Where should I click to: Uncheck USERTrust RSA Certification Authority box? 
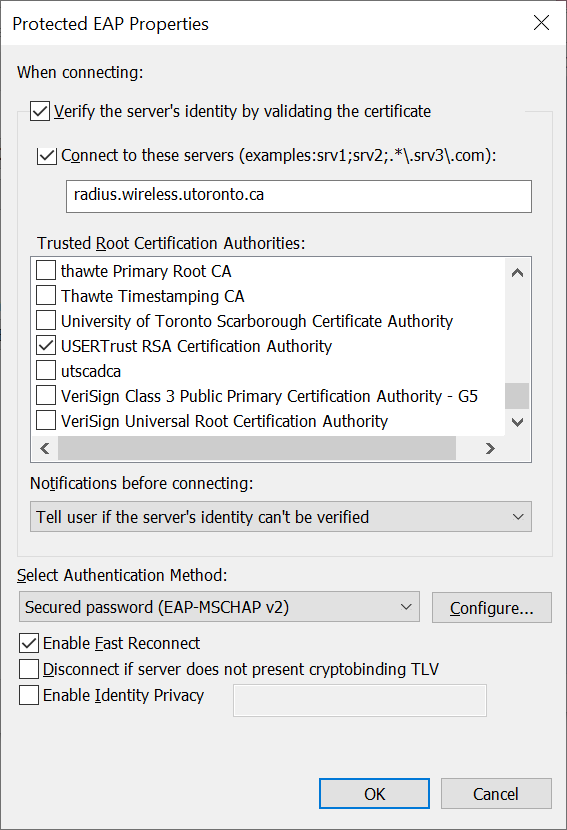tap(46, 346)
